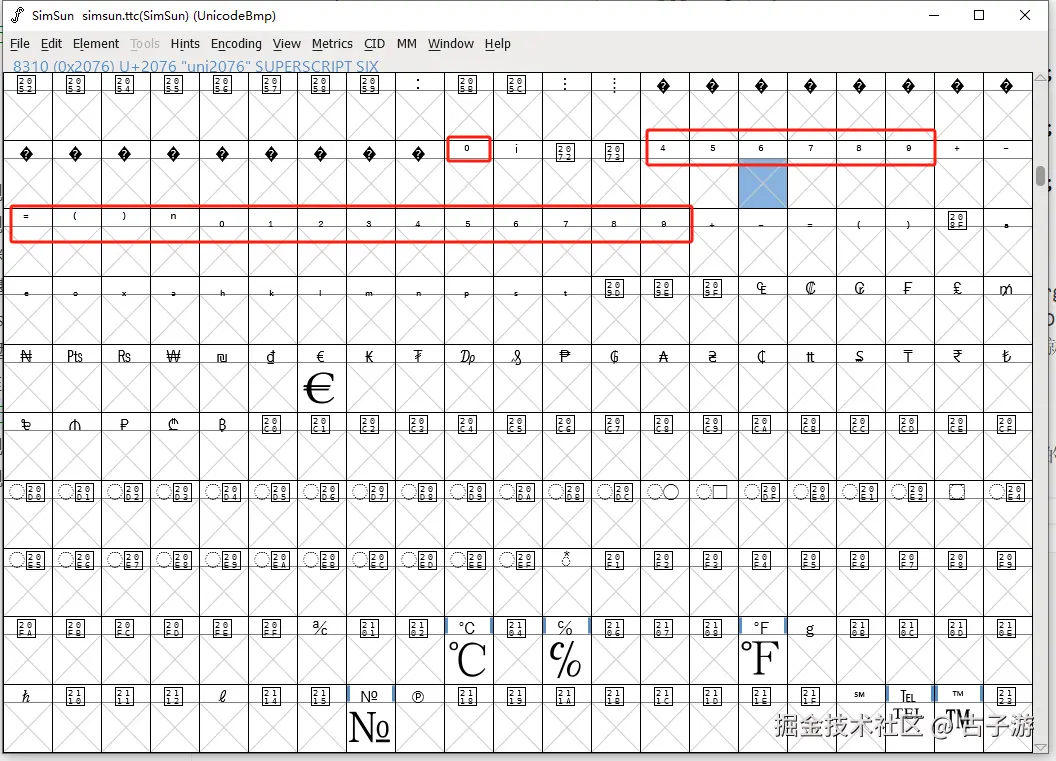Open the Encoding menu
This screenshot has width=1056, height=761.
(236, 44)
